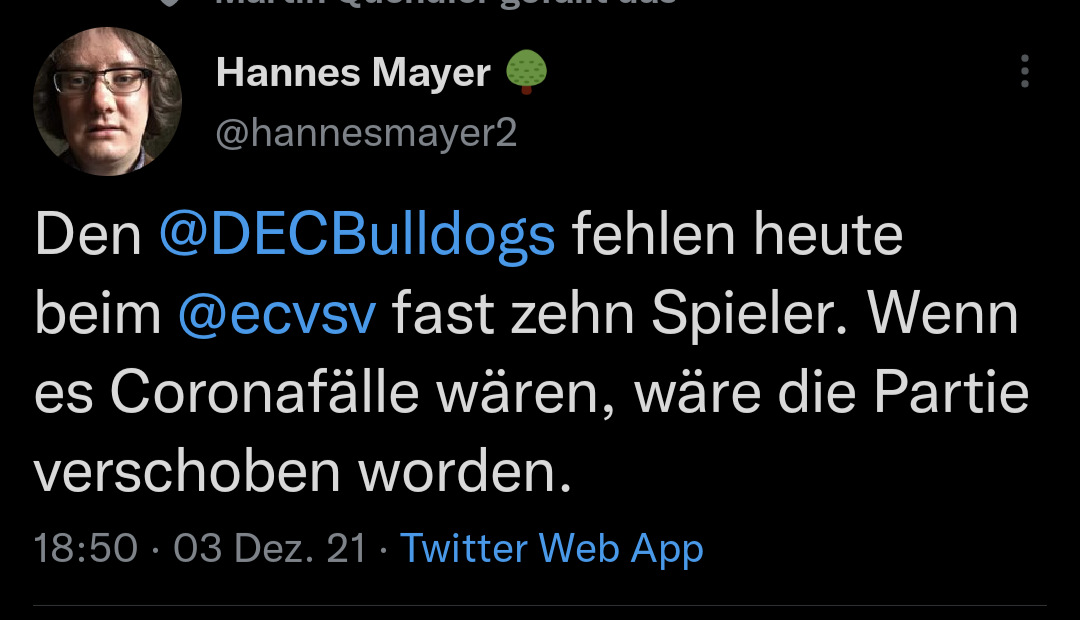Click the word "Wenn" in the tweet

click(943, 315)
